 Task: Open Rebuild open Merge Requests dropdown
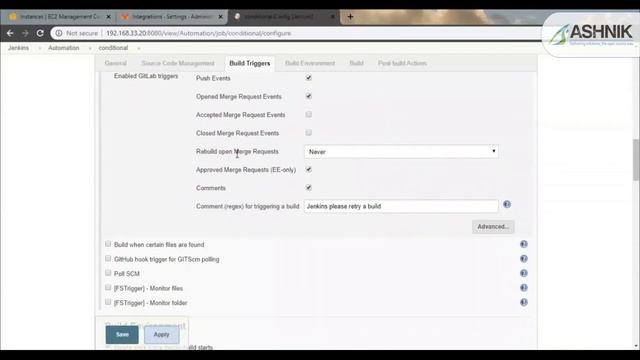[x=401, y=151]
